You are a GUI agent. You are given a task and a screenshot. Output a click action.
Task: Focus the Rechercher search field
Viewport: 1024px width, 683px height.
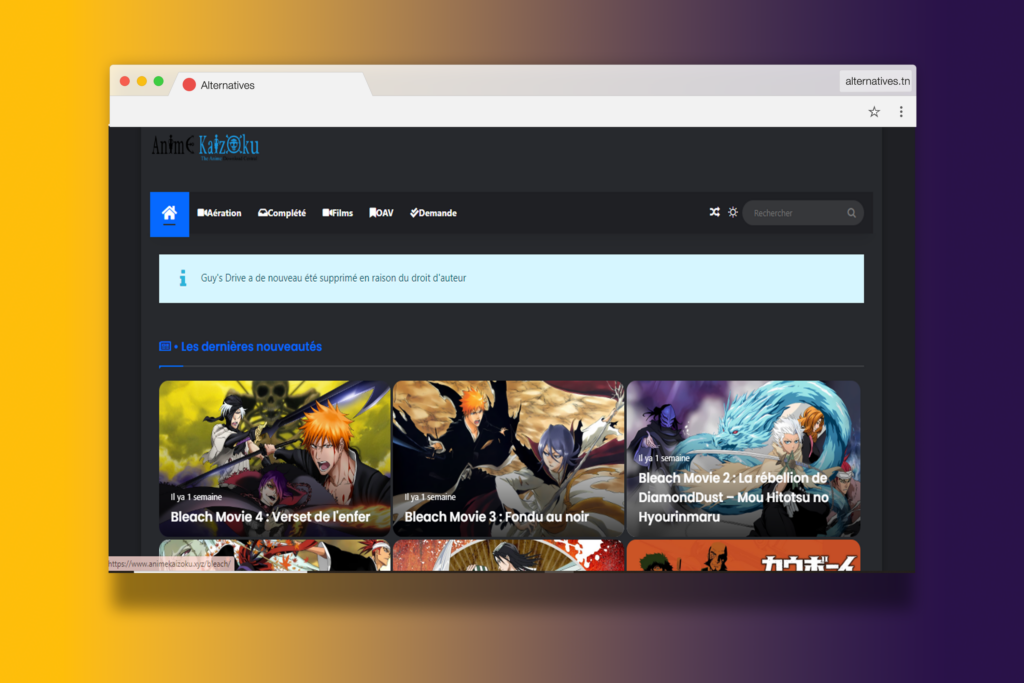point(803,213)
